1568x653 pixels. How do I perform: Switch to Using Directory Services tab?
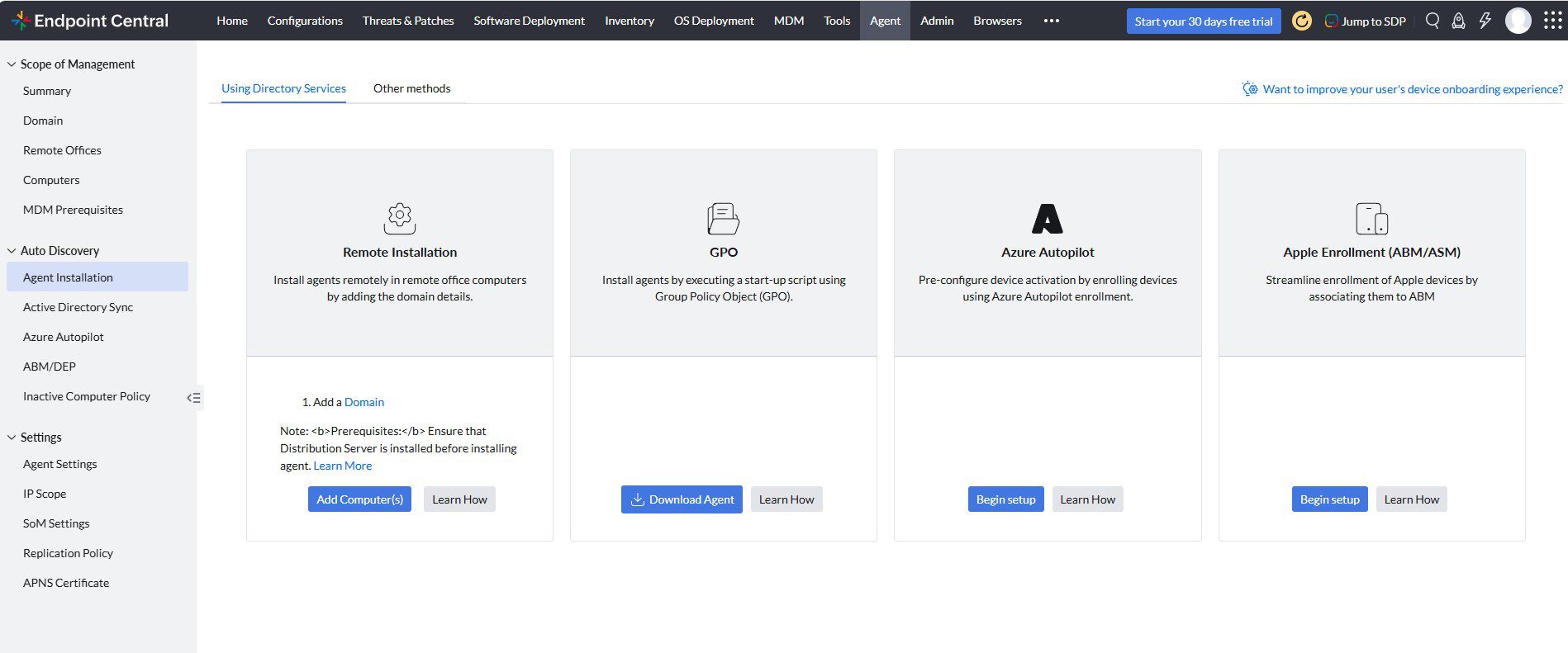(283, 88)
